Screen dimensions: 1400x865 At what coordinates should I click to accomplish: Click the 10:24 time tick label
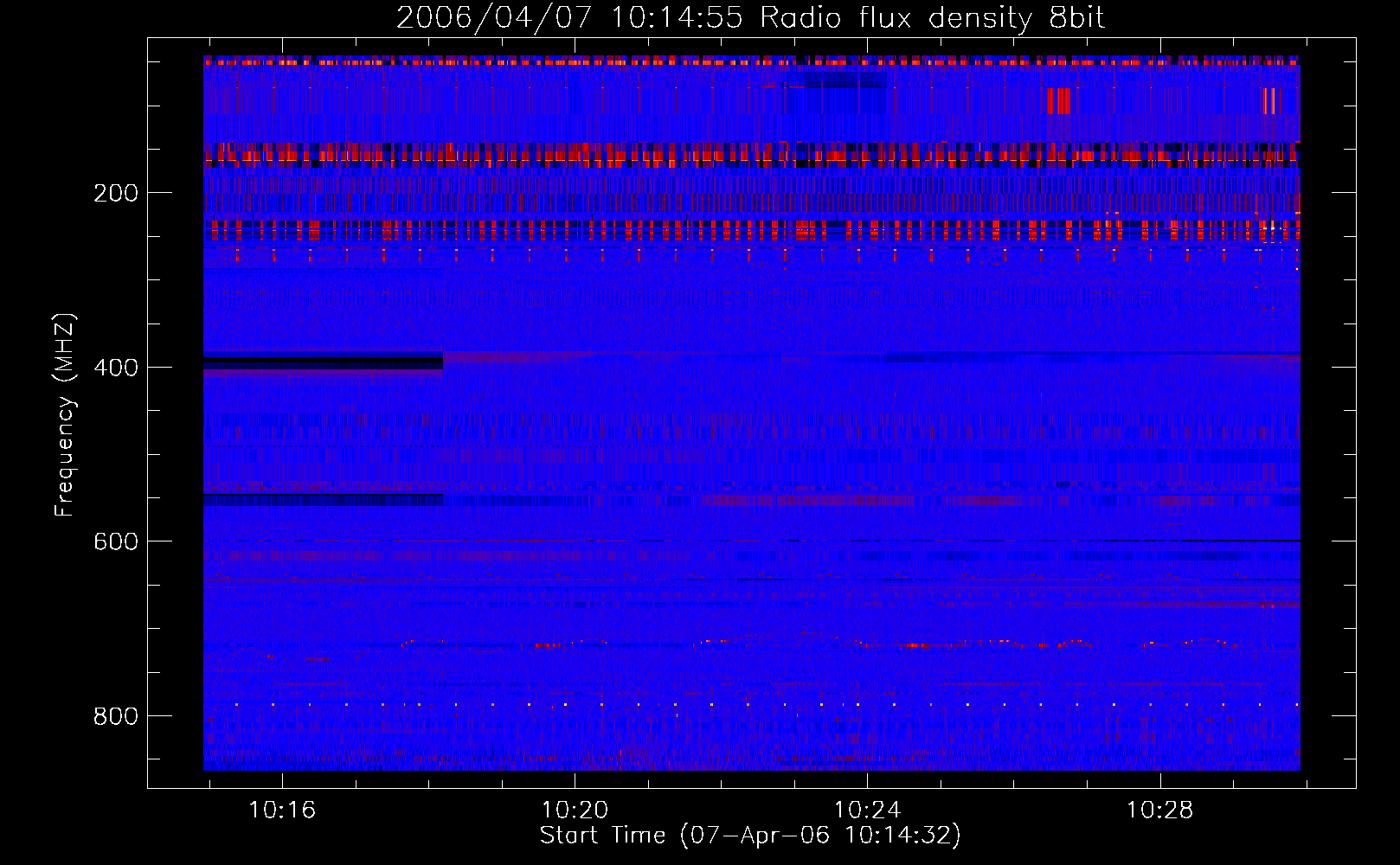867,810
